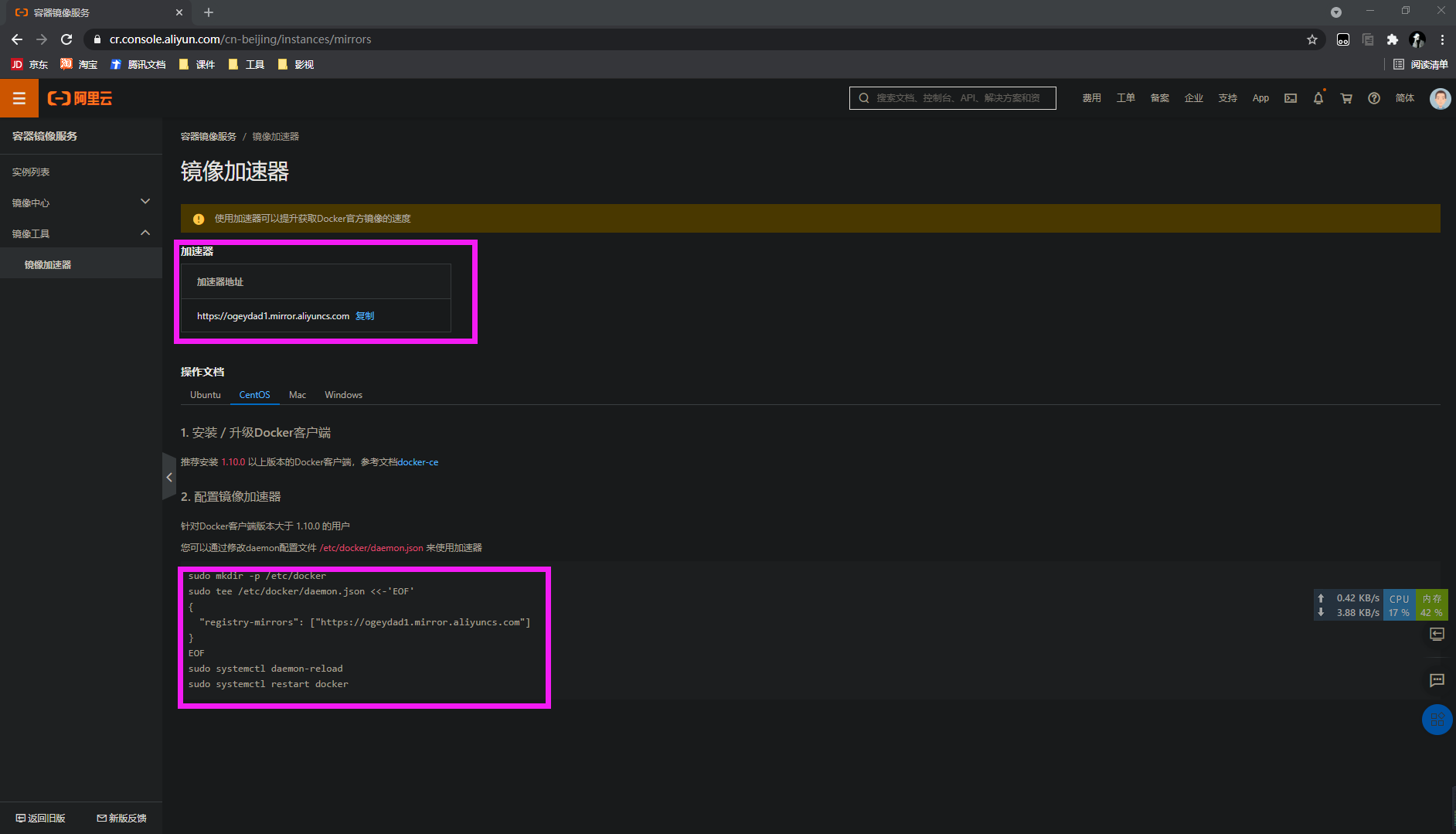Image resolution: width=1456 pixels, height=834 pixels.
Task: Open the notification bell
Action: [x=1318, y=98]
